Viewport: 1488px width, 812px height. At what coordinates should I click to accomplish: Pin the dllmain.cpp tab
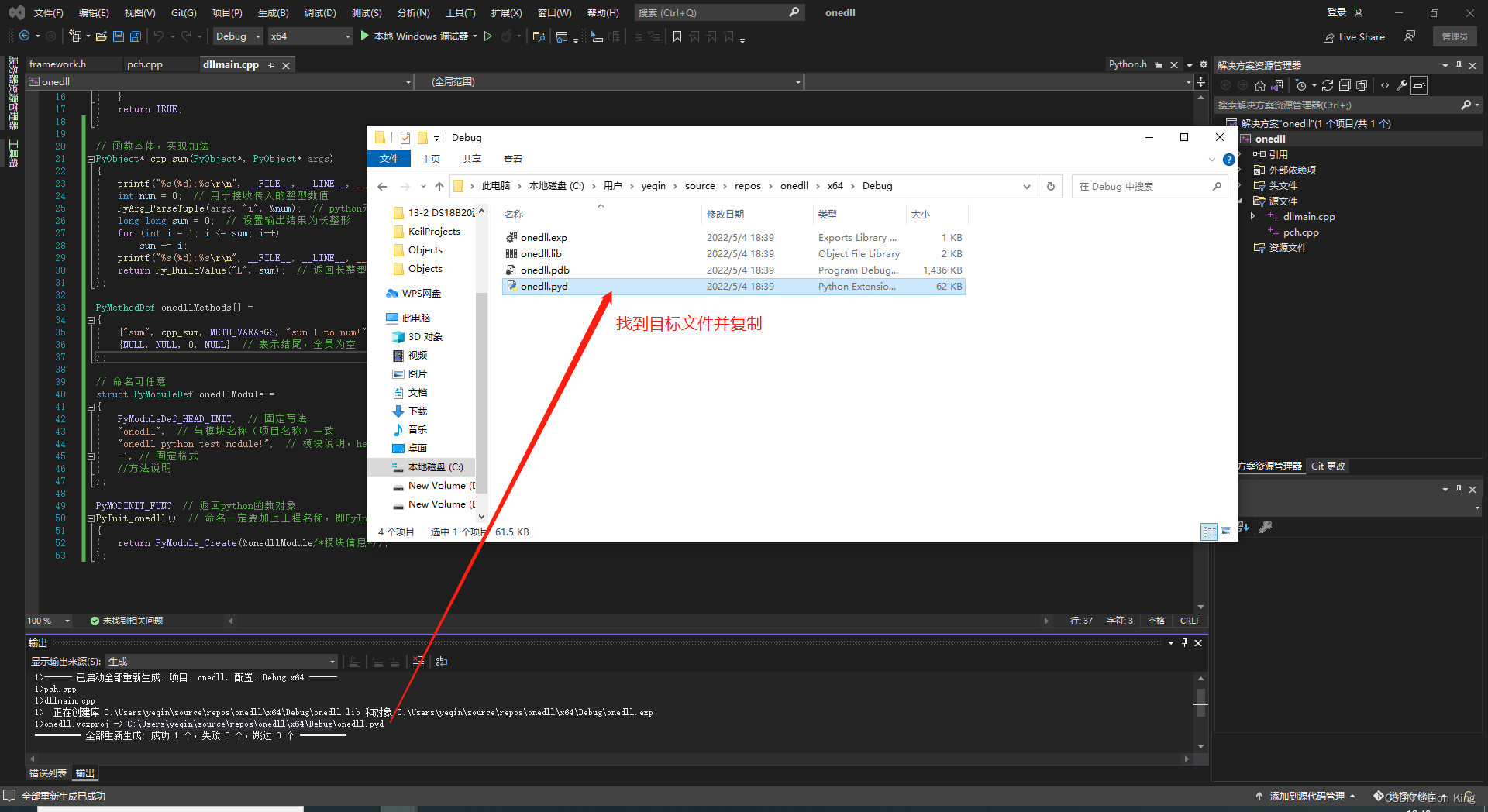[271, 65]
